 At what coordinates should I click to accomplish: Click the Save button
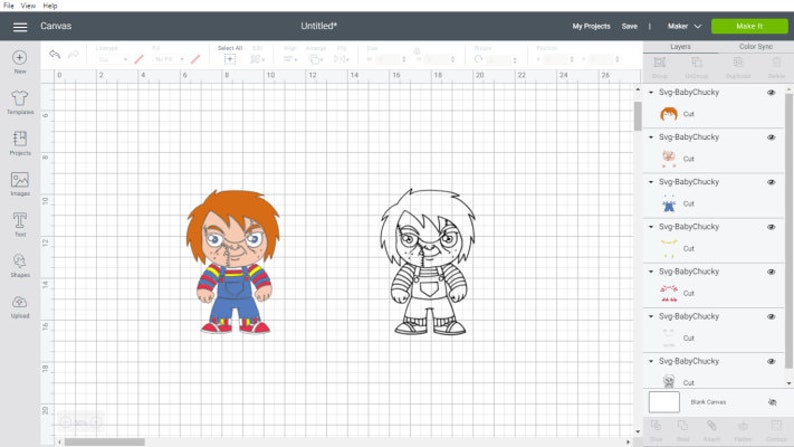tap(629, 26)
